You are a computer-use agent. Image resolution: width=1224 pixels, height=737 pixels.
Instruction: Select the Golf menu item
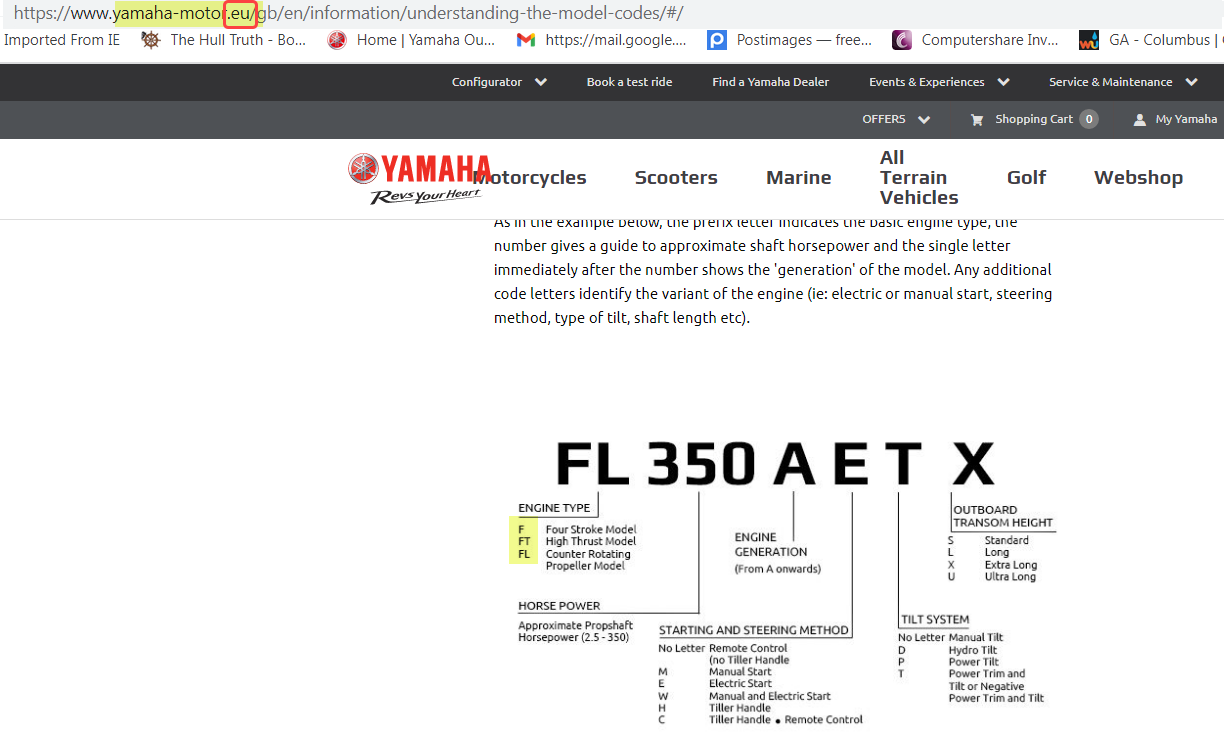click(1026, 177)
